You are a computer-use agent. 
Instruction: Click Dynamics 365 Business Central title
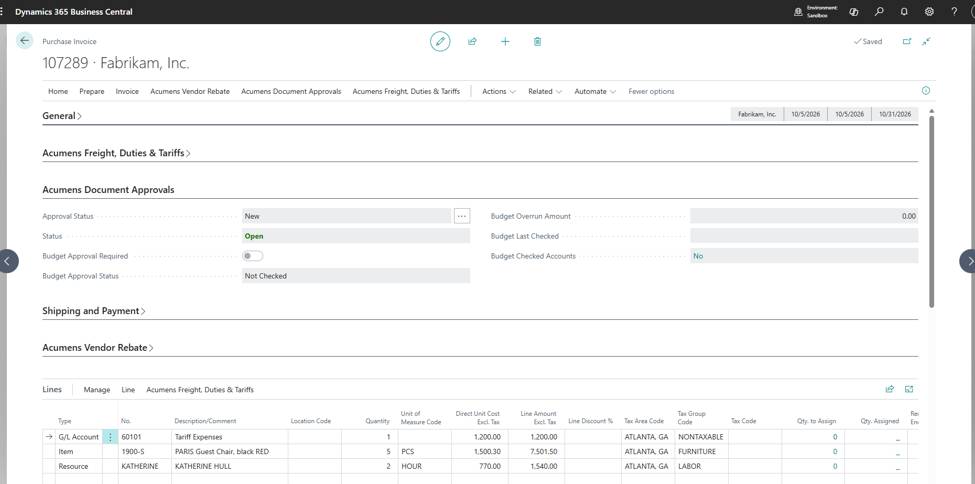coord(73,12)
